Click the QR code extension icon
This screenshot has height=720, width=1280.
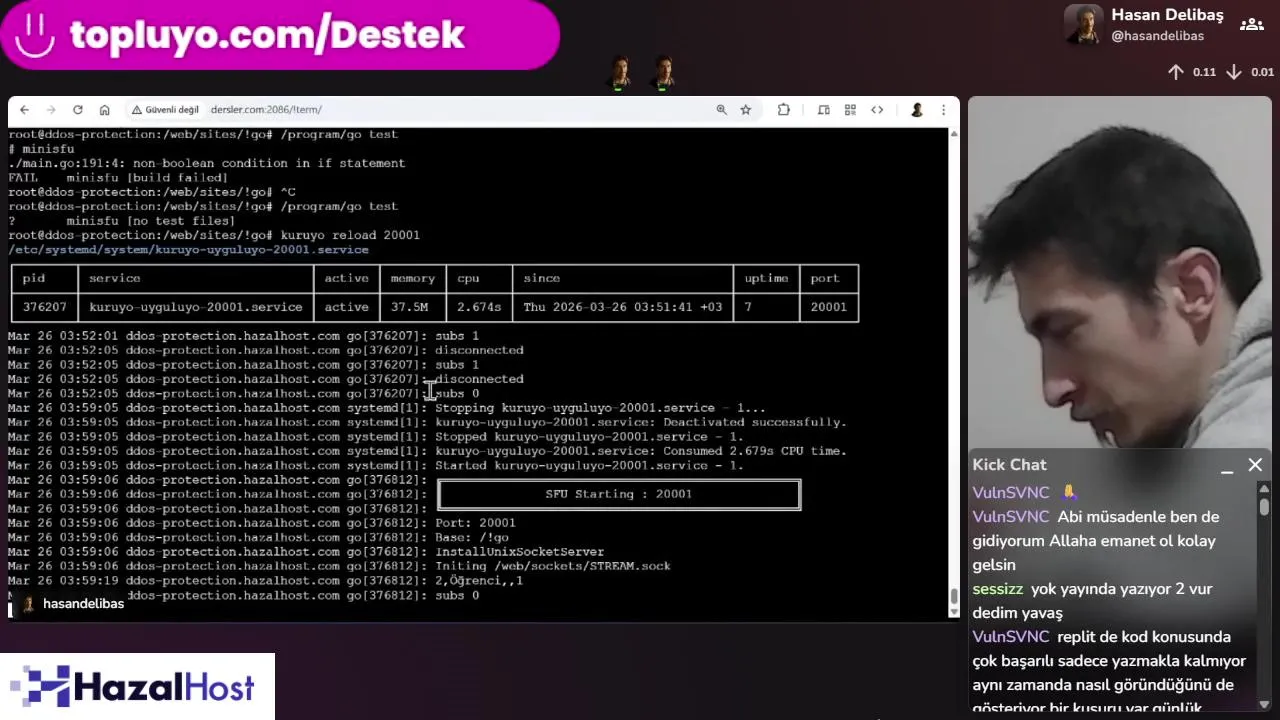[x=850, y=110]
